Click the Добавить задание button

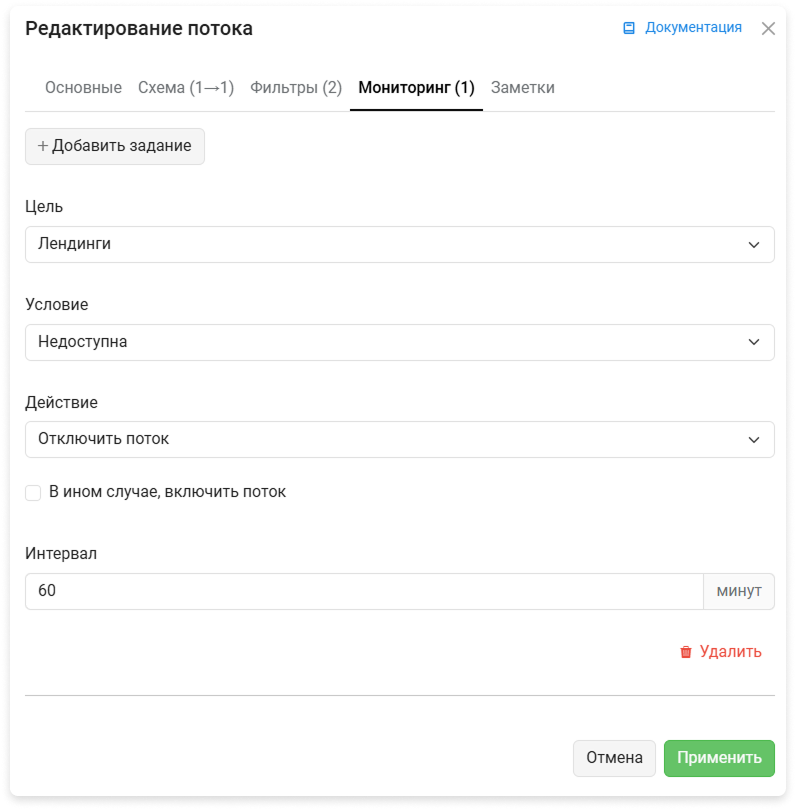(x=115, y=147)
